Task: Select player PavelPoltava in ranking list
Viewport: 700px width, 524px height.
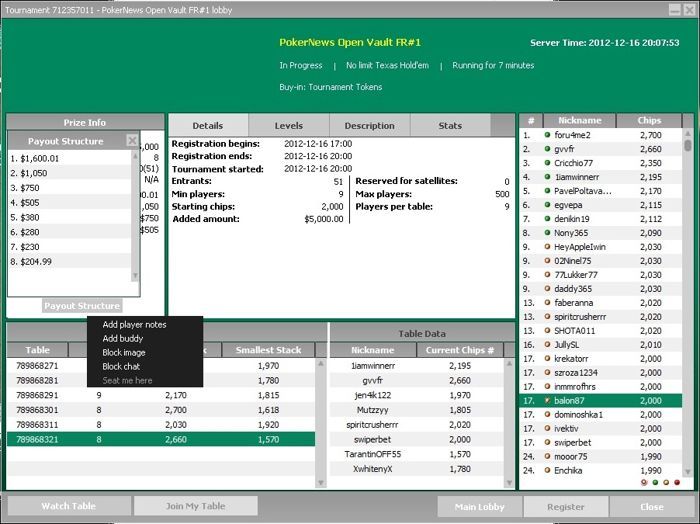Action: [601, 191]
